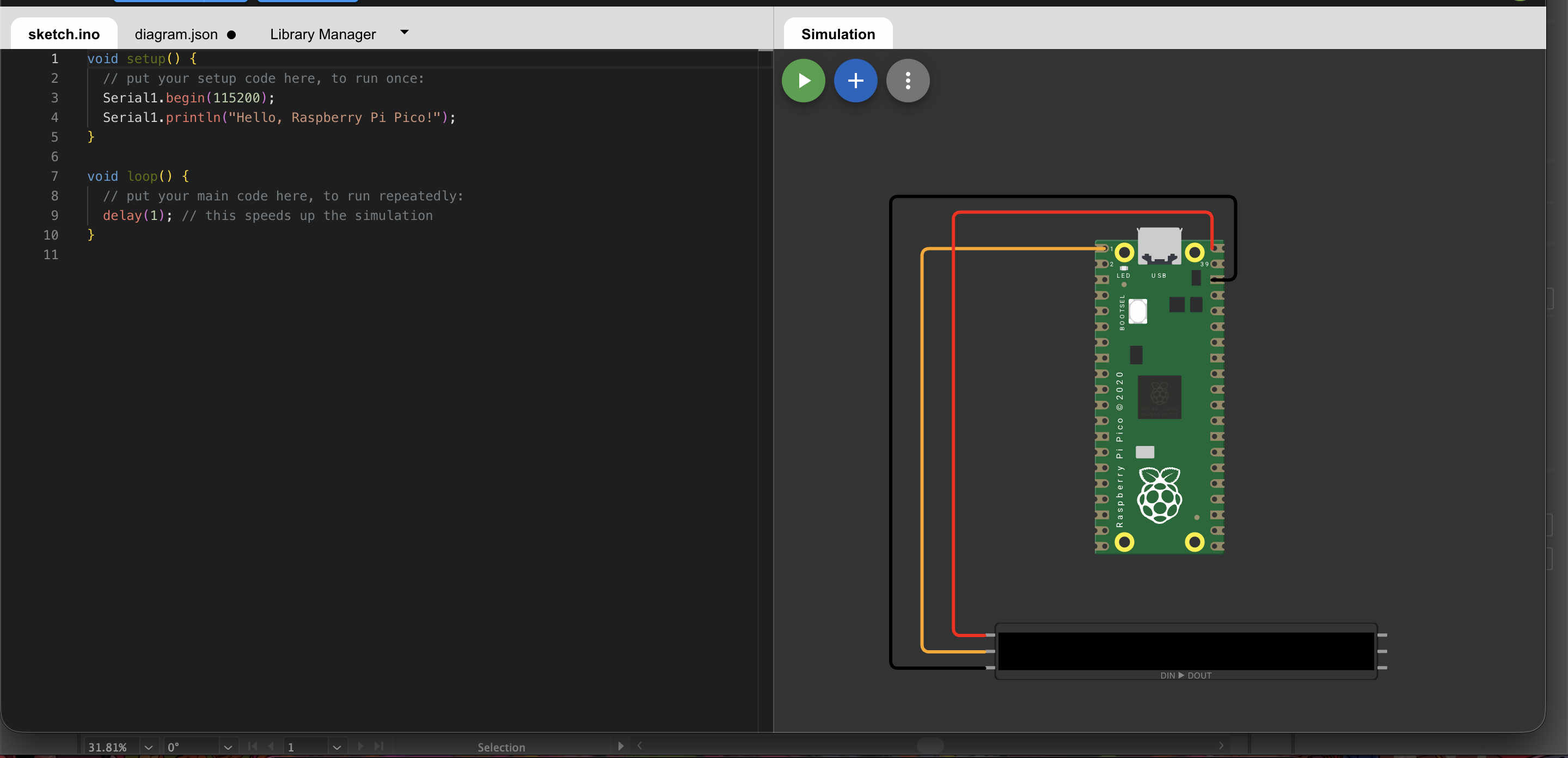Open the zoom percentage dropdown
This screenshot has width=1568, height=758.
click(x=149, y=747)
